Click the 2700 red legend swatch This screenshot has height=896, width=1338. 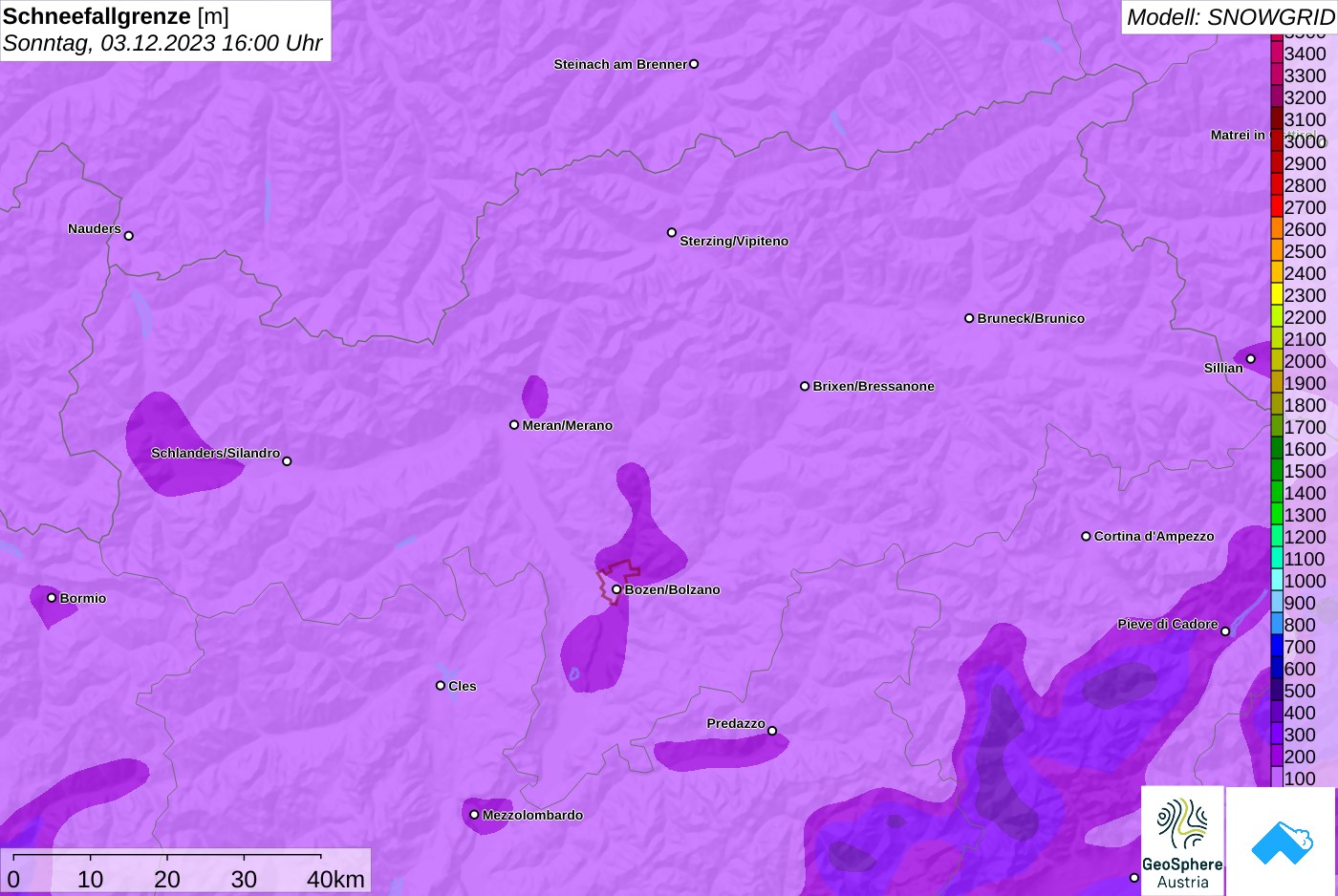coord(1277,207)
